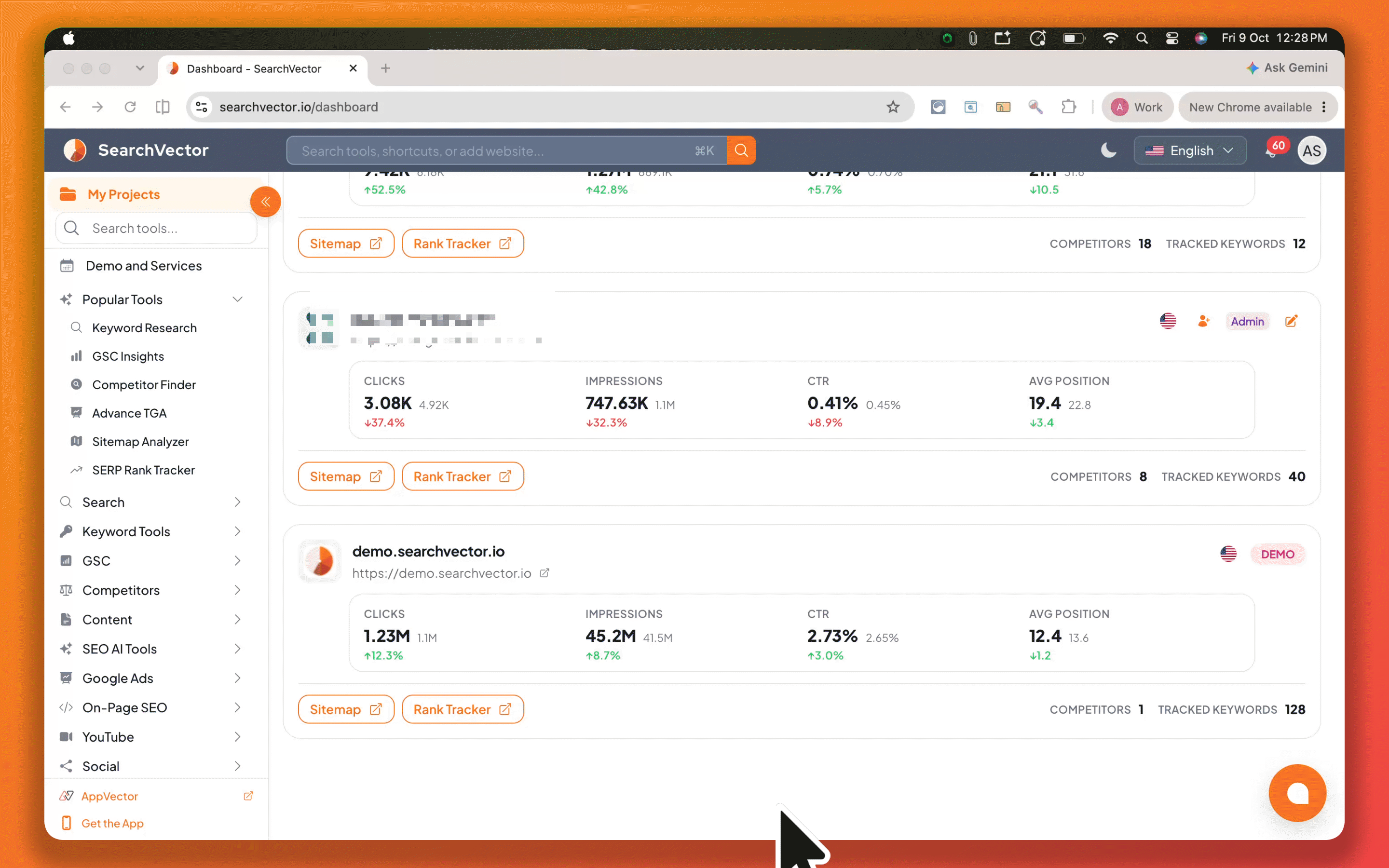Click Ask Gemini button

(1286, 68)
